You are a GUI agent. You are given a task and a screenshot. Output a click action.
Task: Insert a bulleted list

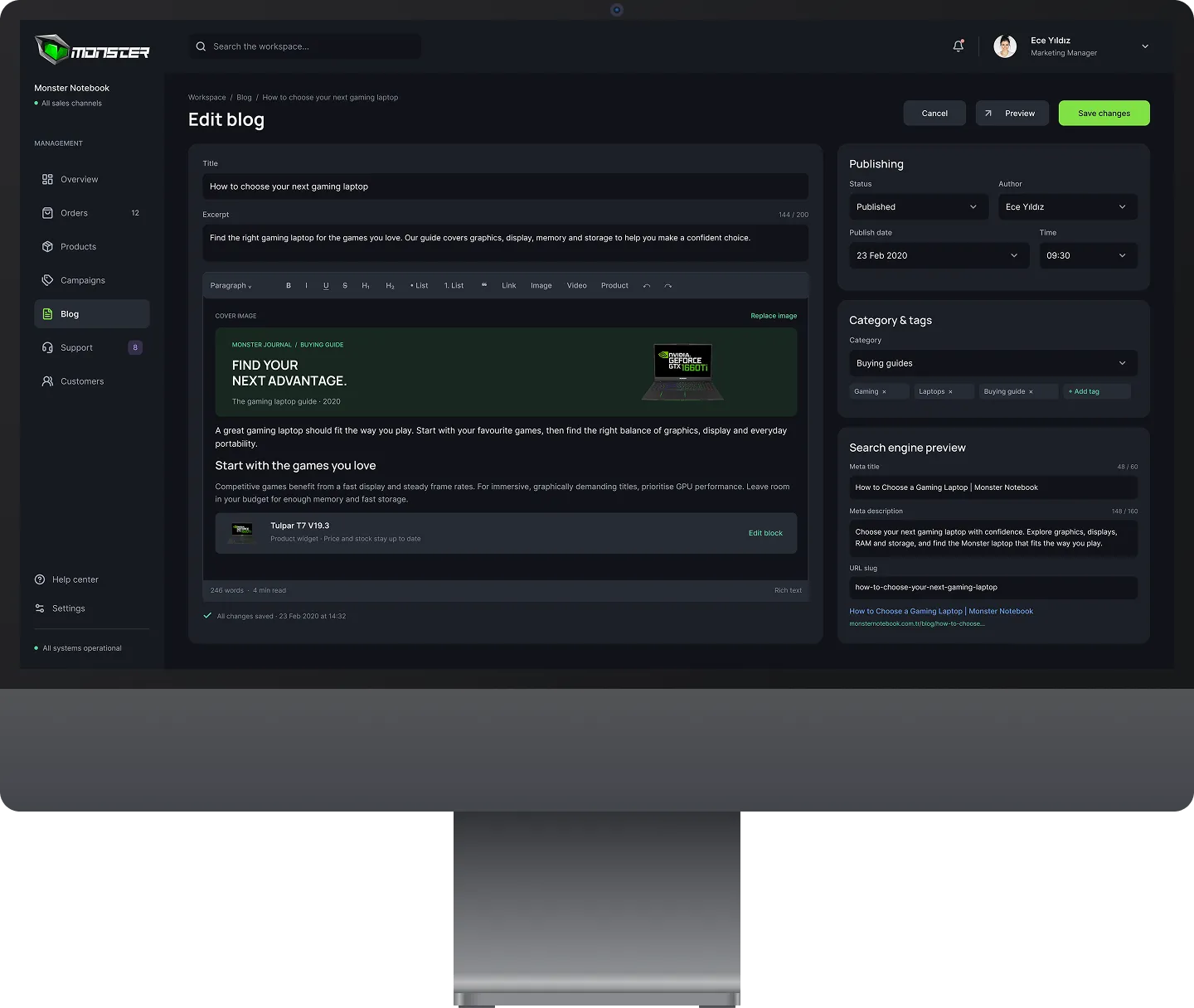pyautogui.click(x=420, y=286)
